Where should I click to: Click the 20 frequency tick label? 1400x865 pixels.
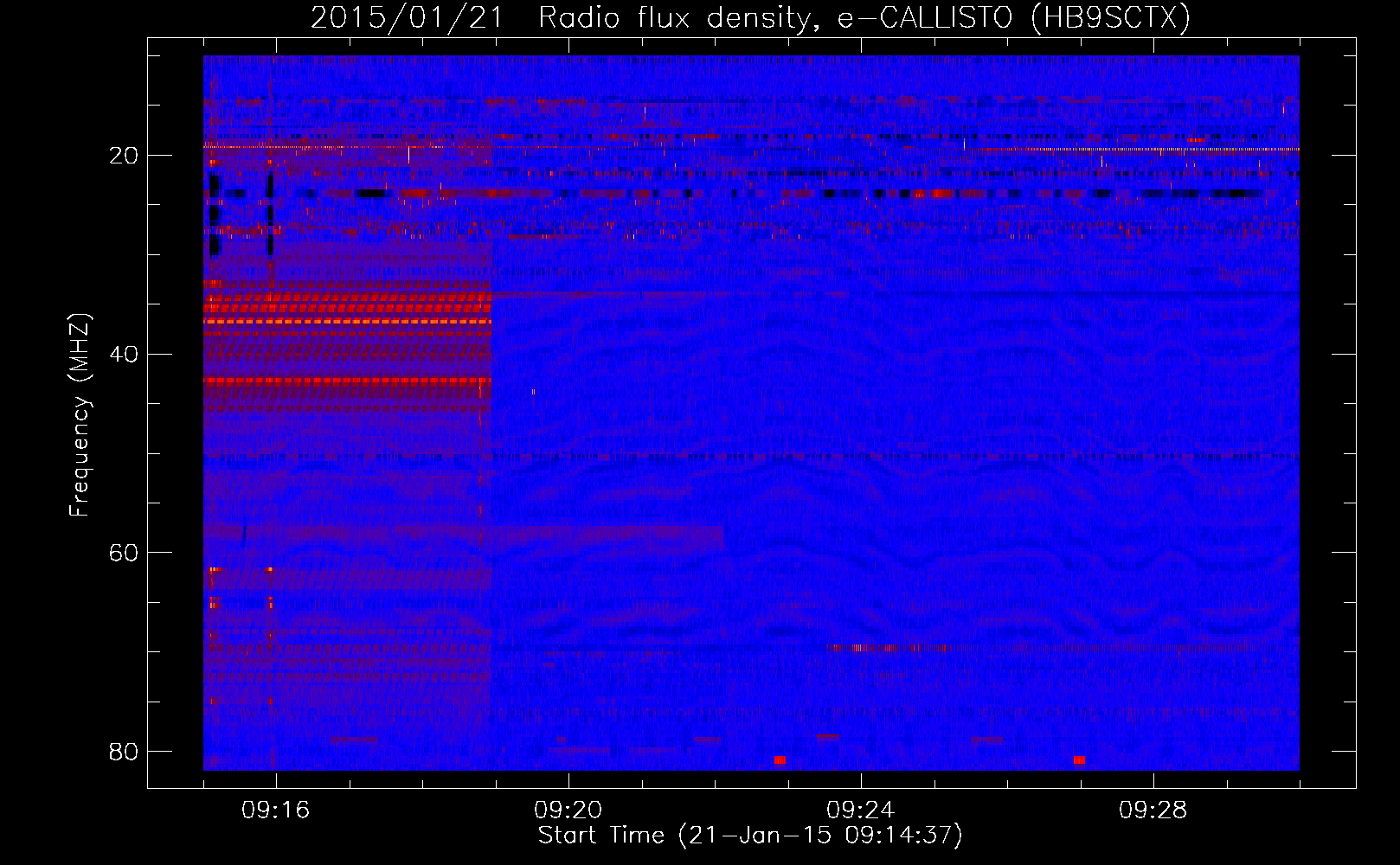(x=124, y=156)
